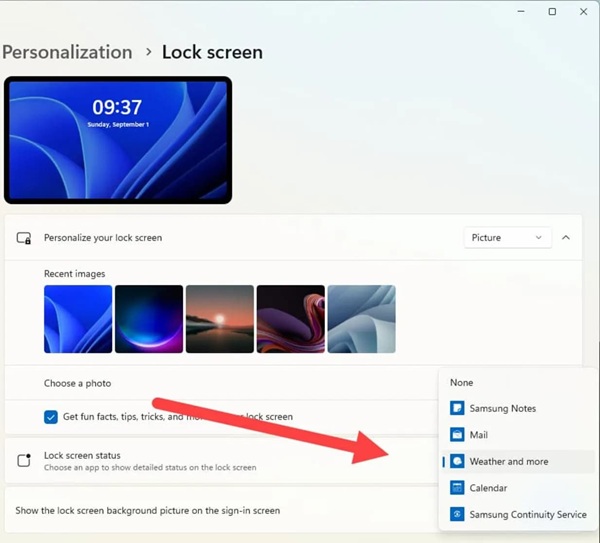Pick the purple ribbon wallpaper thumbnail
Screen dimensions: 600x543
coord(291,319)
